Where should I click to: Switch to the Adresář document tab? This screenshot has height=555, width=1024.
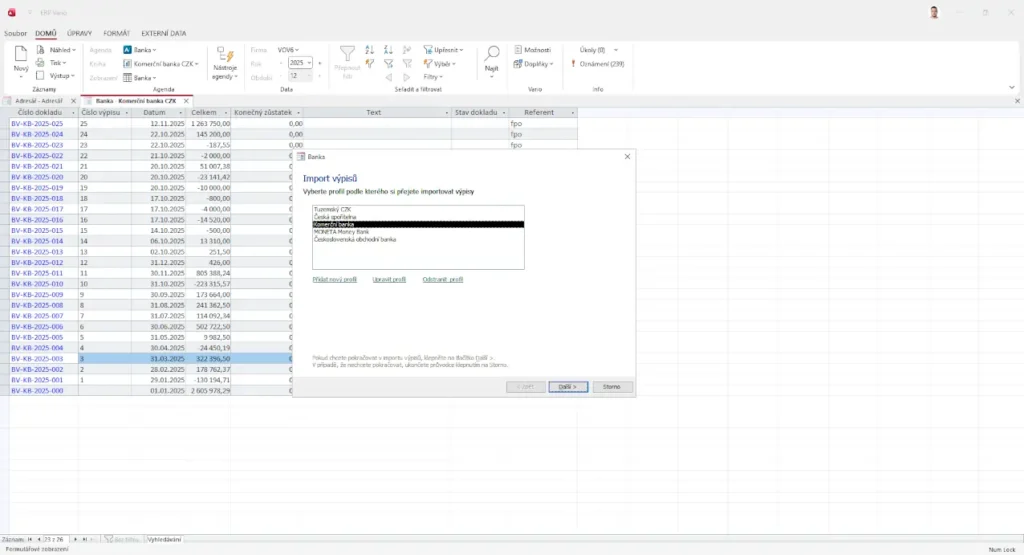[38, 101]
